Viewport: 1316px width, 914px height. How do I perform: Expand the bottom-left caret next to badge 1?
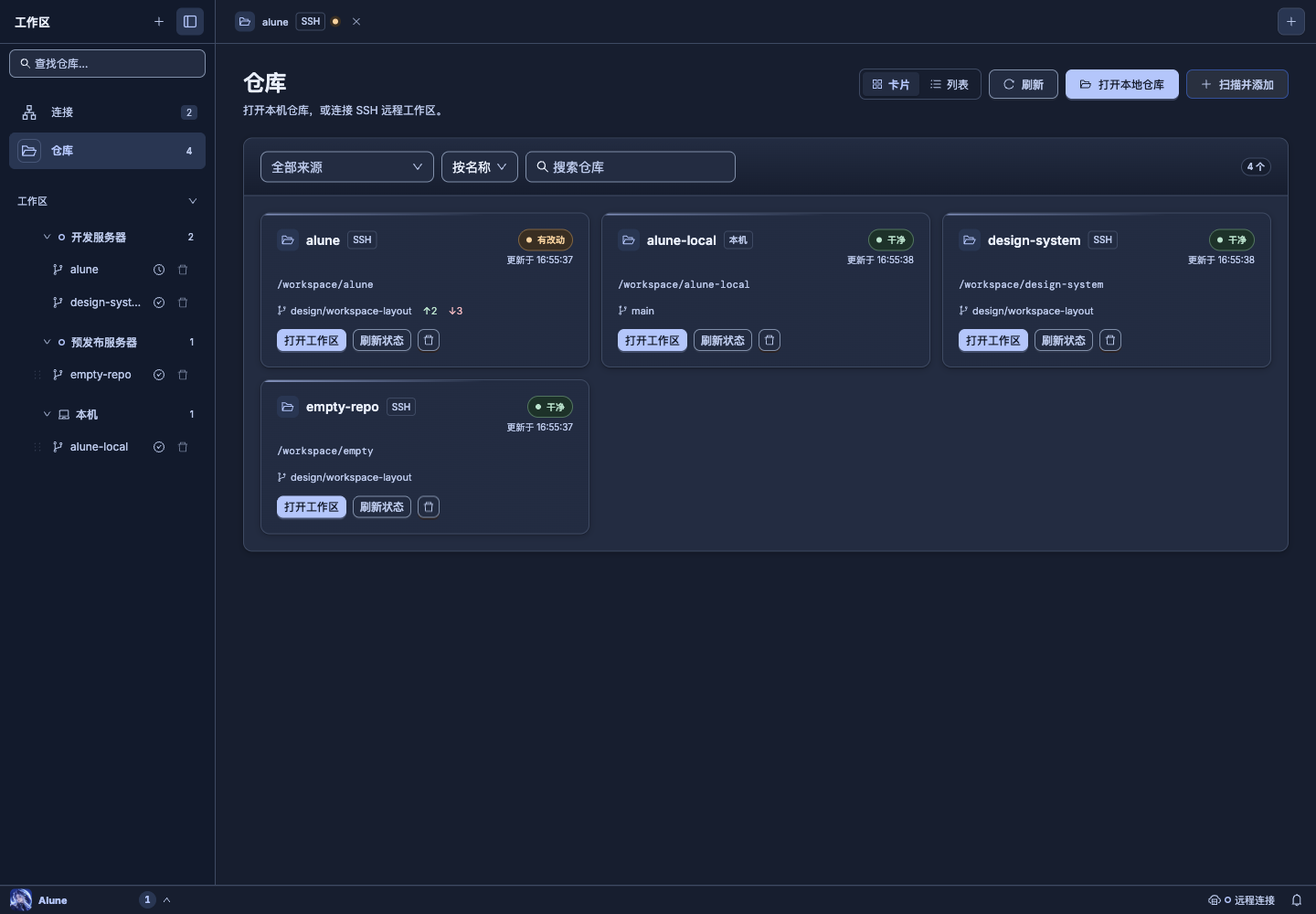click(x=167, y=900)
